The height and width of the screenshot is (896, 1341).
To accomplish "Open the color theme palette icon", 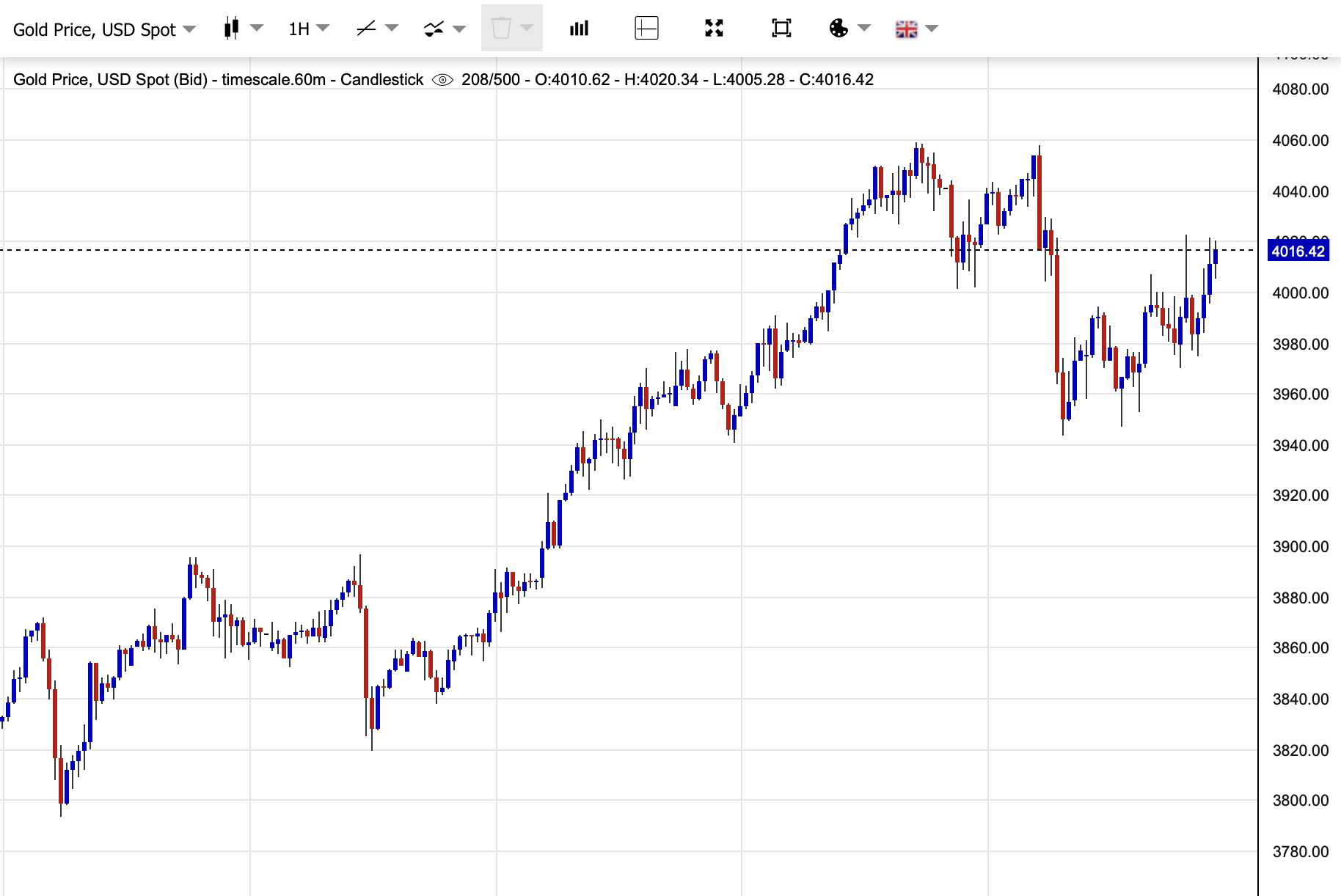I will [x=838, y=29].
